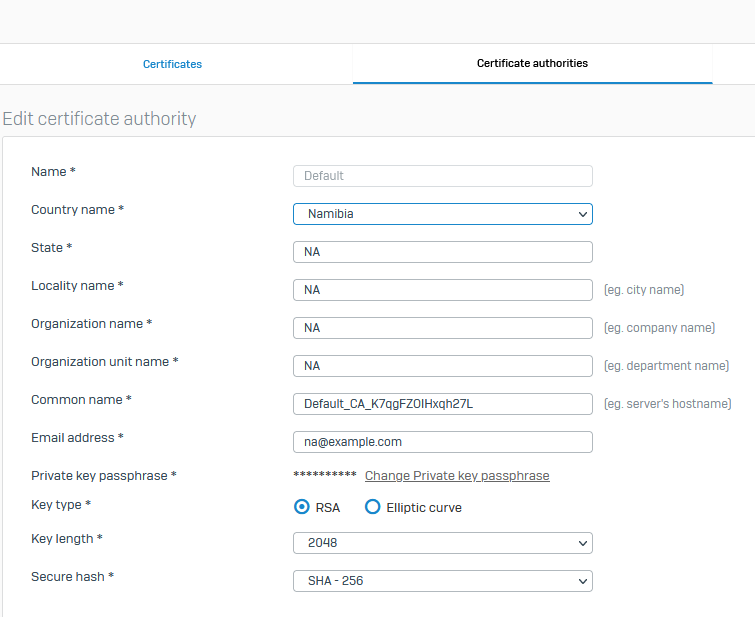
Task: Focus the State input field
Action: [x=443, y=252]
